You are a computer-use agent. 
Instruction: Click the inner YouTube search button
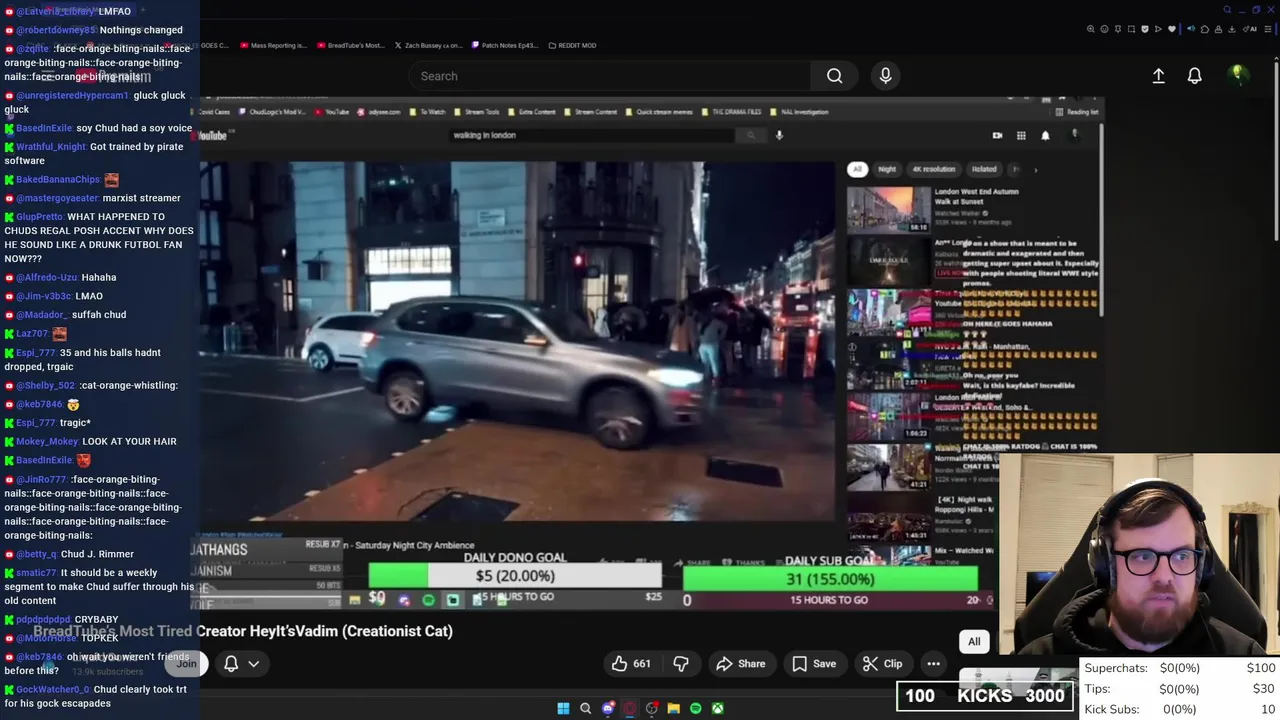pyautogui.click(x=751, y=135)
